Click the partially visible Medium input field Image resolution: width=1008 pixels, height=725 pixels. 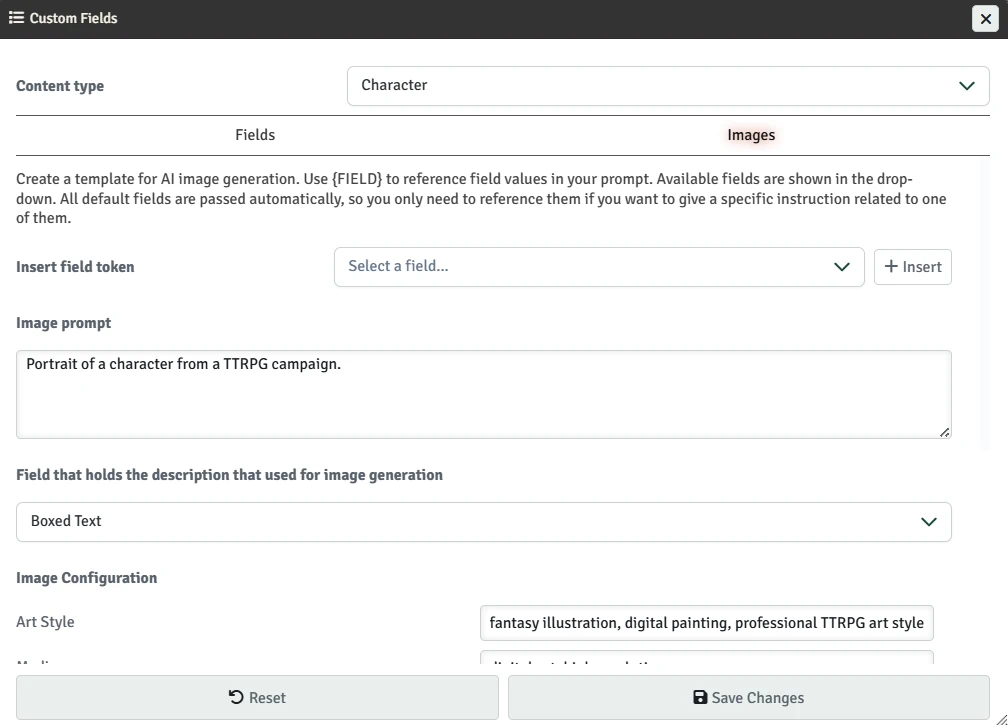click(706, 660)
